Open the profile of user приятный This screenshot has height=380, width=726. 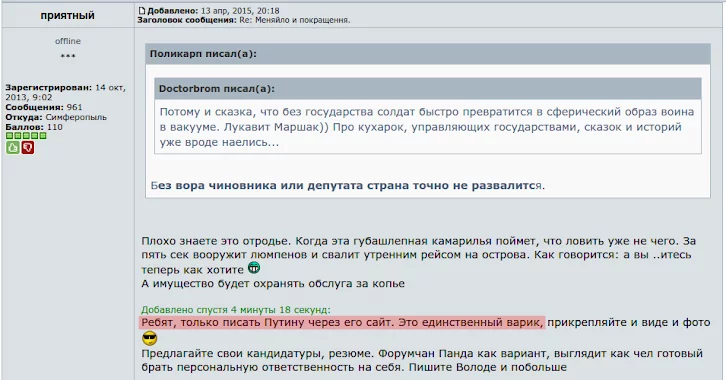[x=68, y=15]
